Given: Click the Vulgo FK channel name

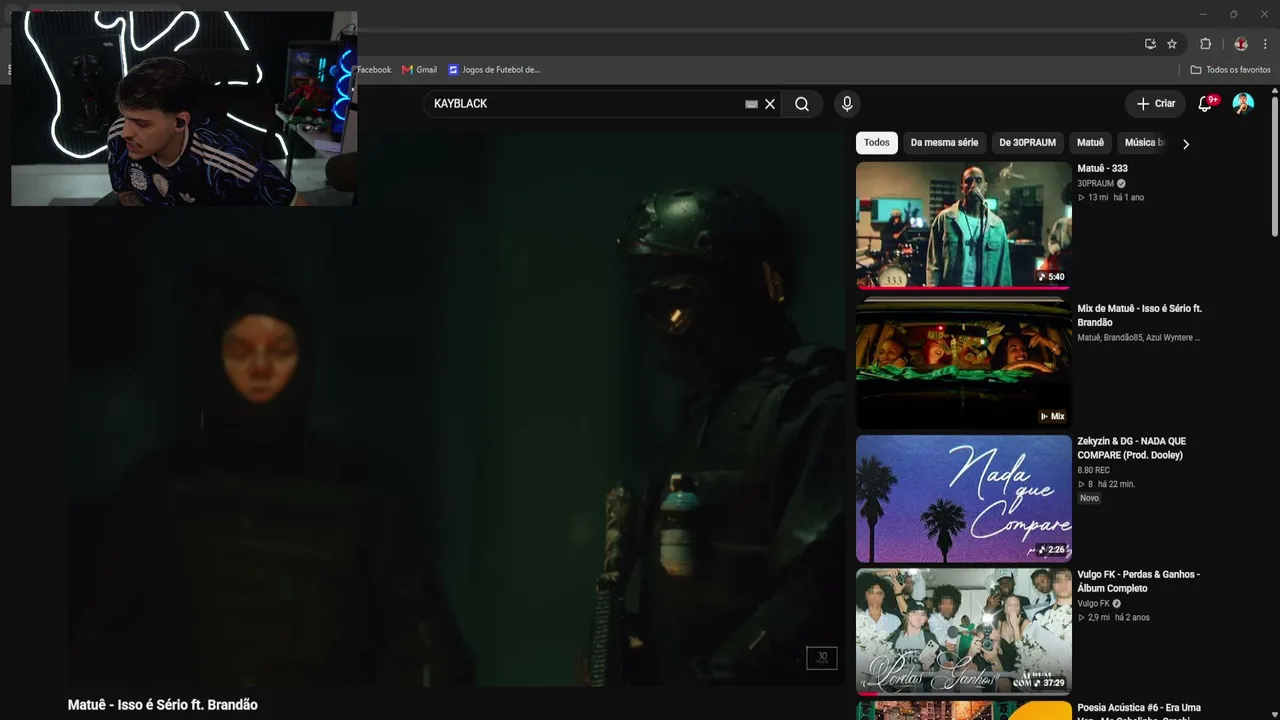Looking at the screenshot, I should click(1093, 604).
